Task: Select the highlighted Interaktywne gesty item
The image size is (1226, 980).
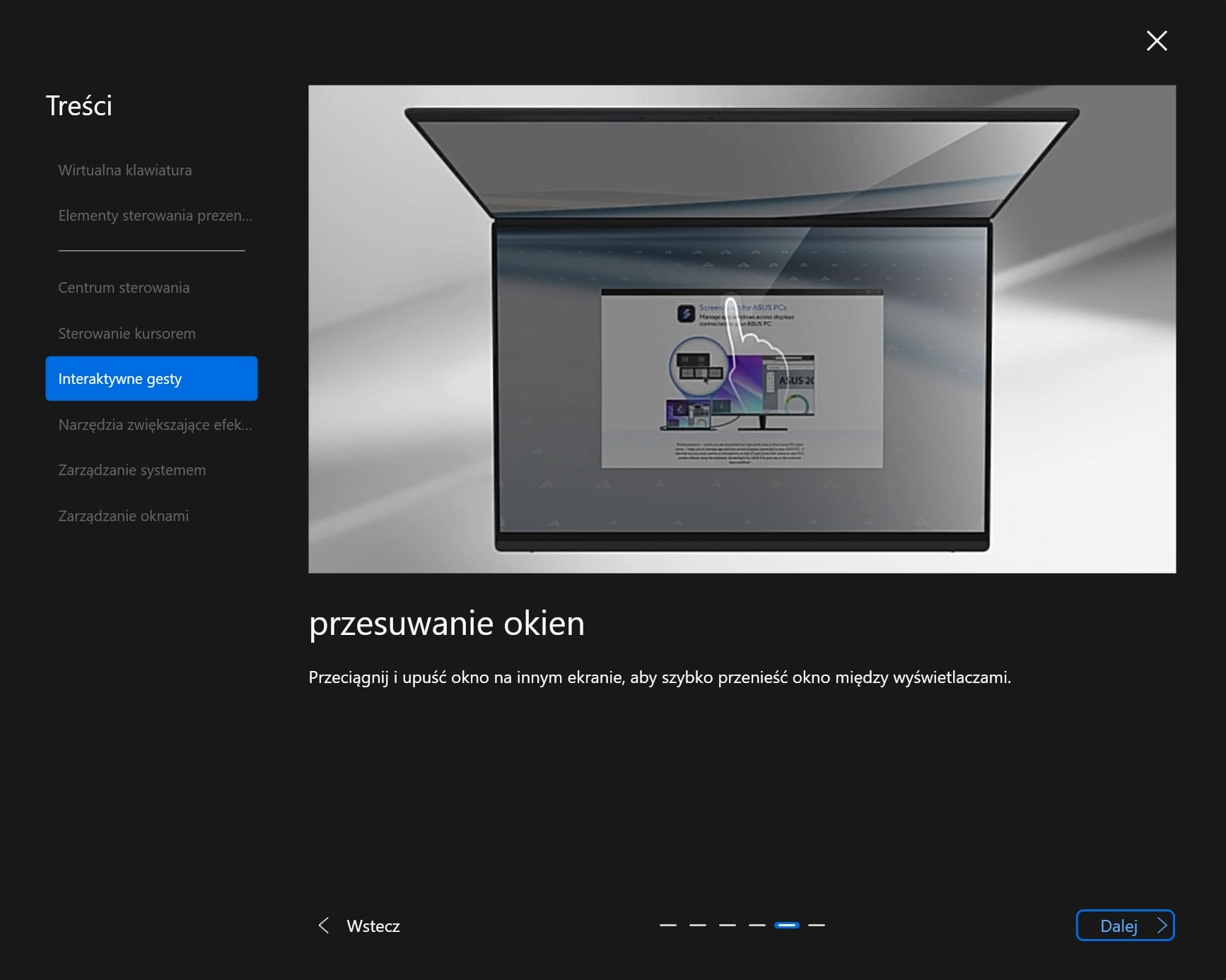Action: 151,379
